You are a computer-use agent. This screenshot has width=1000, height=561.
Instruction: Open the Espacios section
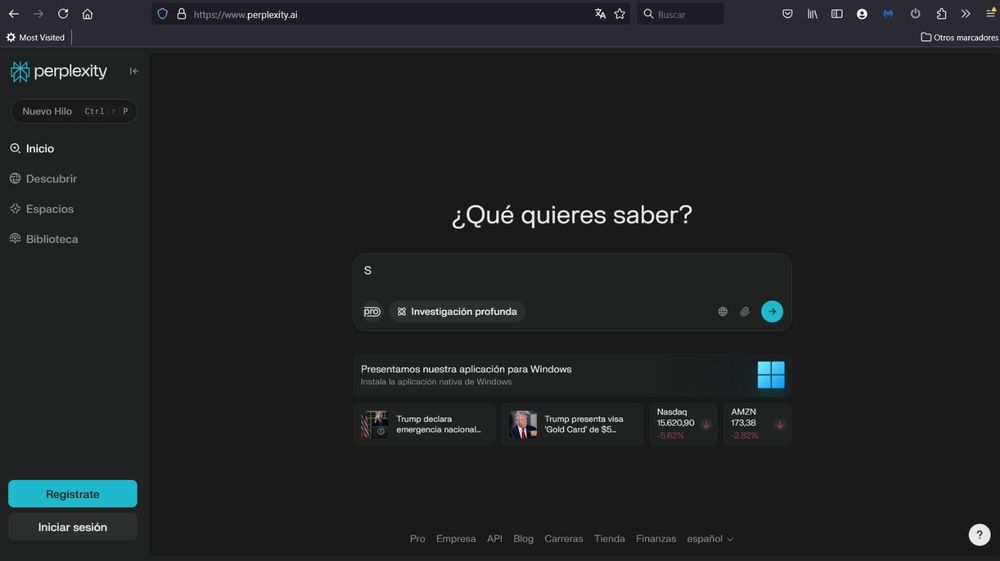pos(41,208)
